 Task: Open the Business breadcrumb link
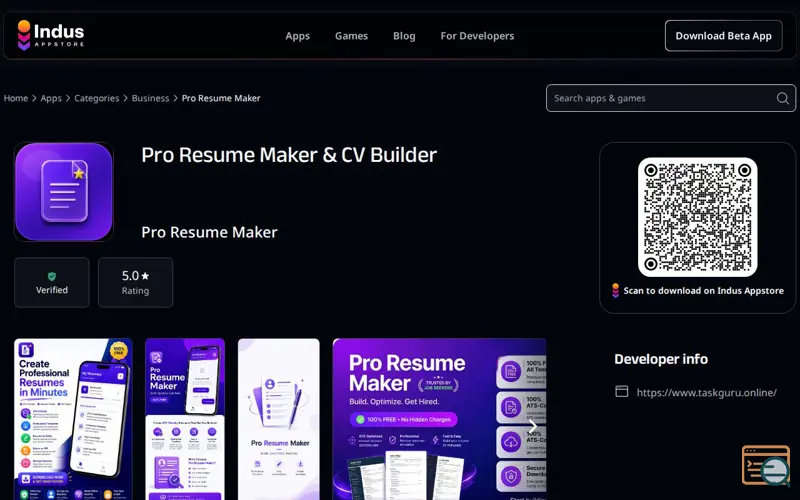(150, 98)
